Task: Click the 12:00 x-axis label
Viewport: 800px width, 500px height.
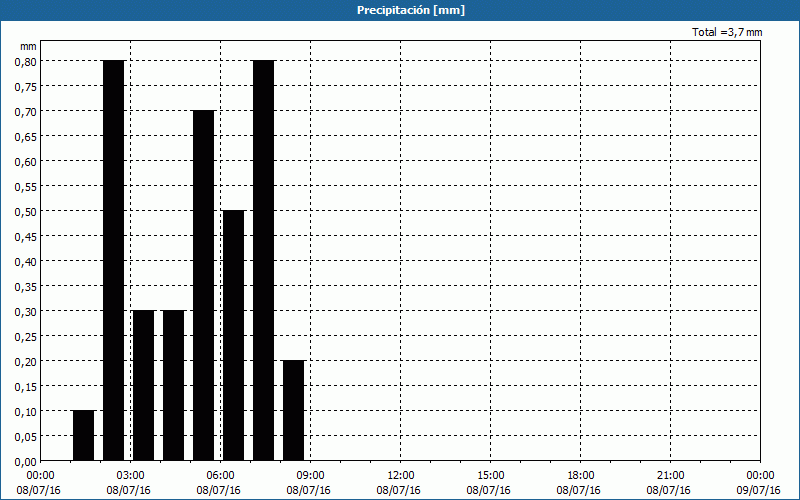Action: [x=401, y=476]
